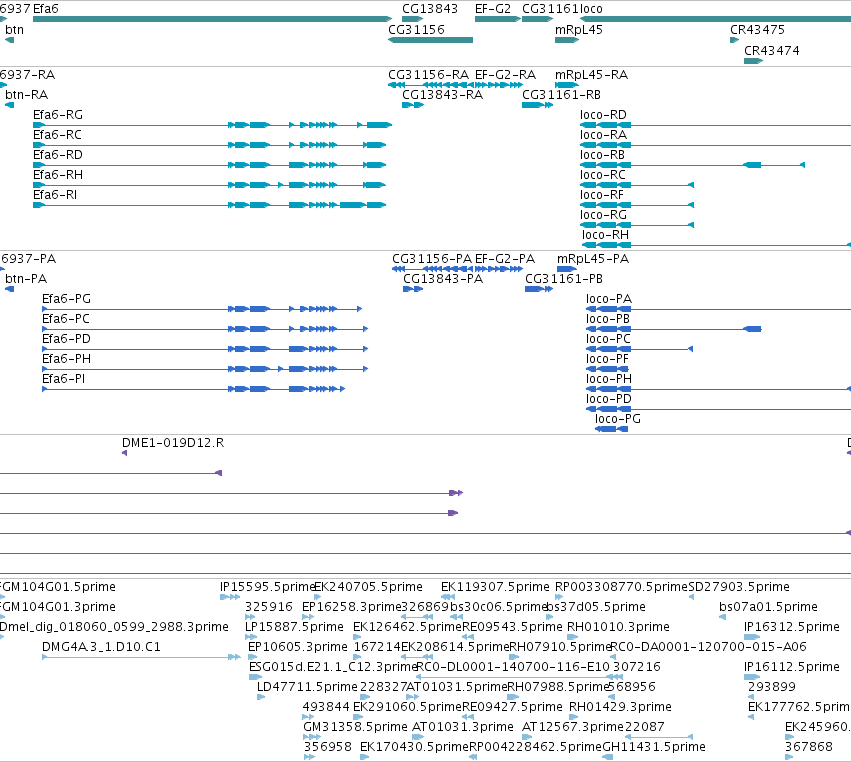Select the CG31156 gene label
Screen dimensions: 851x762
(416, 29)
